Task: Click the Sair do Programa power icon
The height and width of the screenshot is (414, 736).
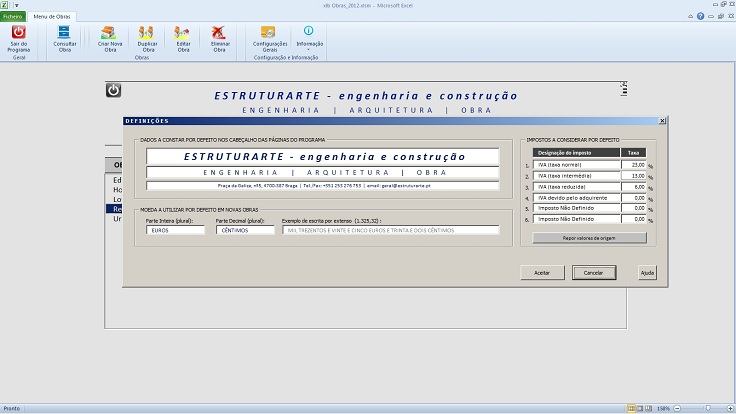Action: (x=18, y=33)
